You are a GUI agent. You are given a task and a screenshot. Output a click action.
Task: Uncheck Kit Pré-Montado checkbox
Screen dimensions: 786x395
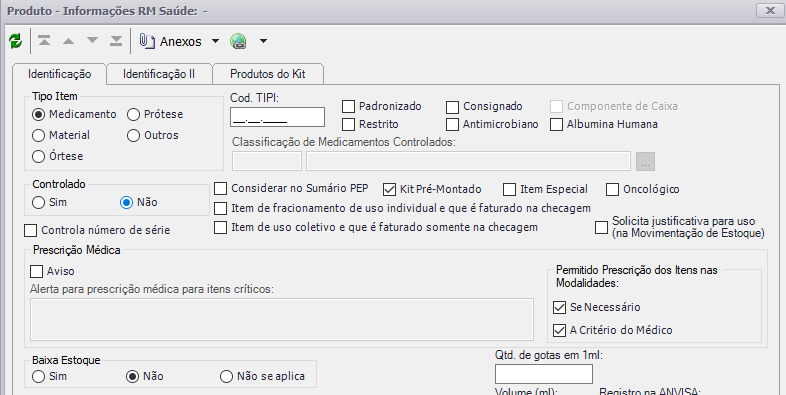coord(389,189)
